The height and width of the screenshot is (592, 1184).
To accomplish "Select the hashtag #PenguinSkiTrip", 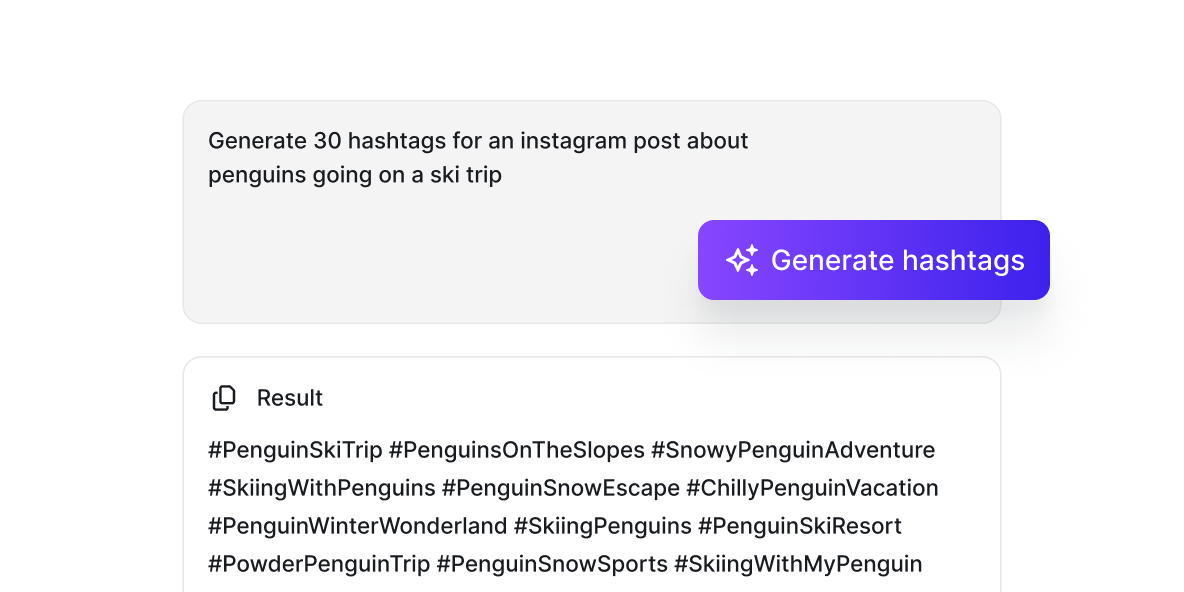I will (x=293, y=450).
